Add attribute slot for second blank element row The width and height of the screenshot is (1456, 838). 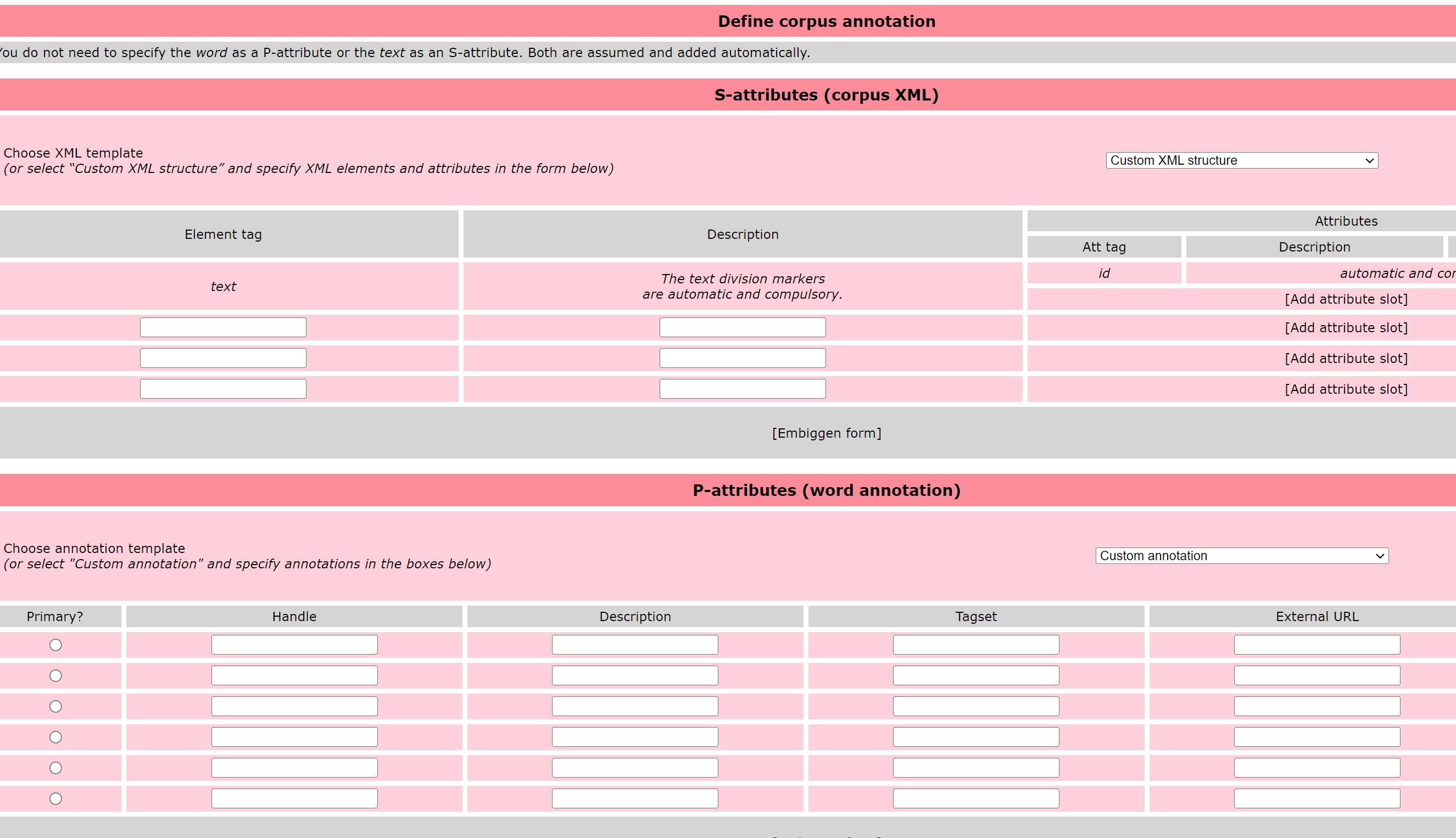(1346, 359)
